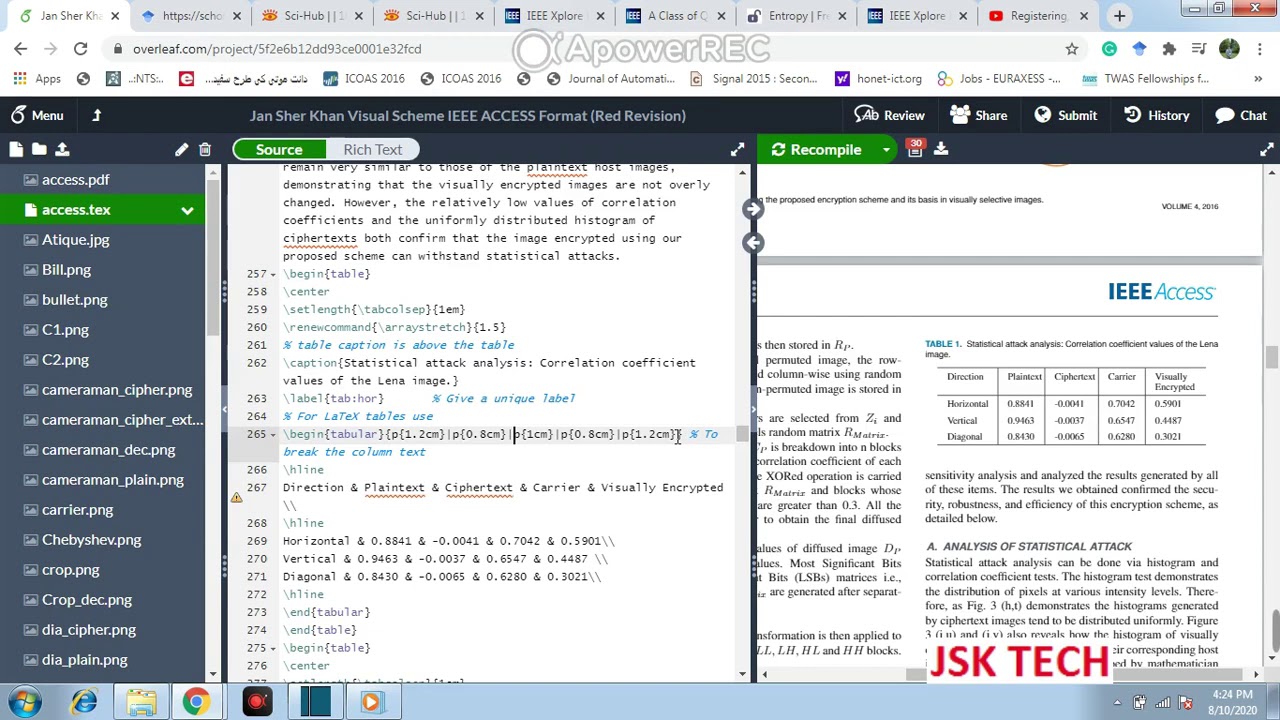This screenshot has width=1280, height=720.
Task: Open Chebyshev.png file
Action: 91,540
